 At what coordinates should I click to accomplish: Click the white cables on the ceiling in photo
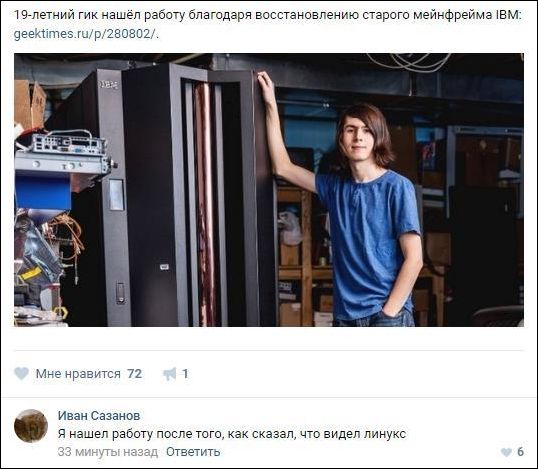point(408,62)
